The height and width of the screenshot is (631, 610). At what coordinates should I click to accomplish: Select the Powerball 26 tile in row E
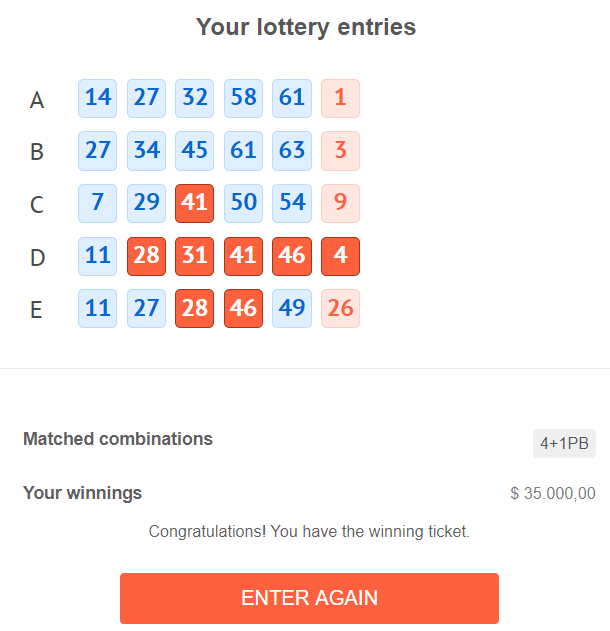[x=340, y=308]
